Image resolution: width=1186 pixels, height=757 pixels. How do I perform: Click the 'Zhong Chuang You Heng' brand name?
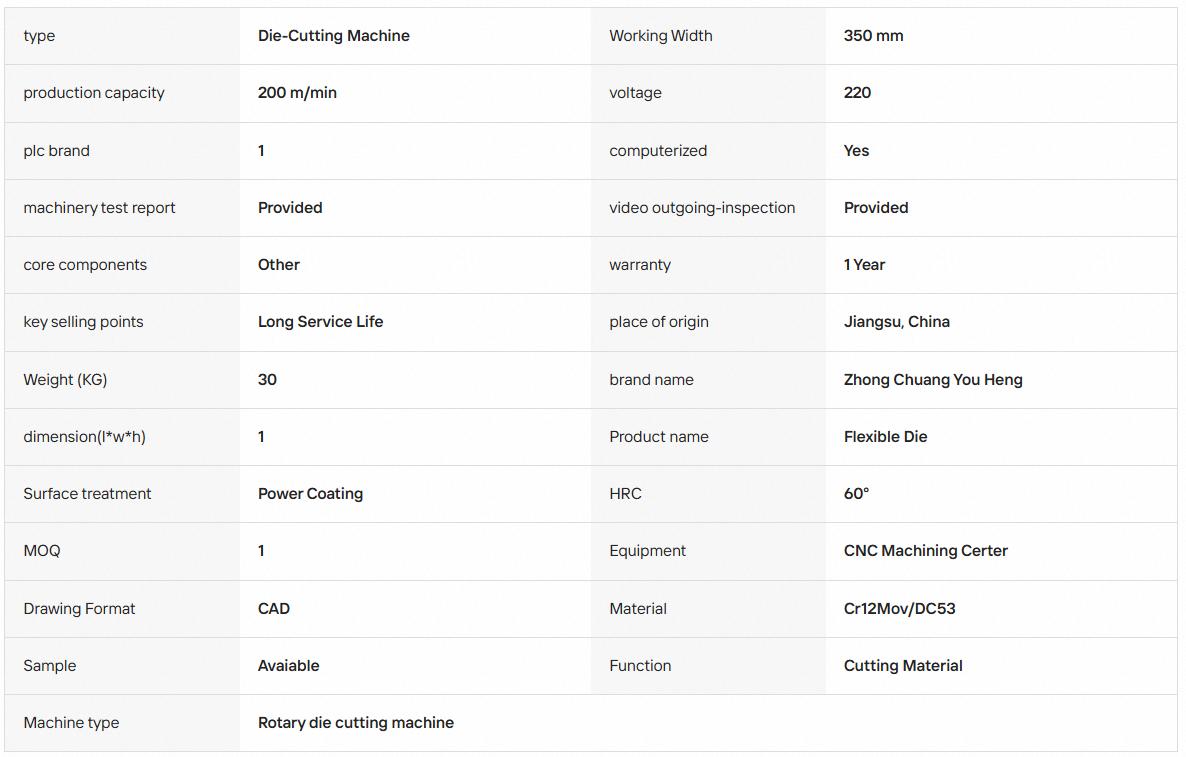[933, 380]
